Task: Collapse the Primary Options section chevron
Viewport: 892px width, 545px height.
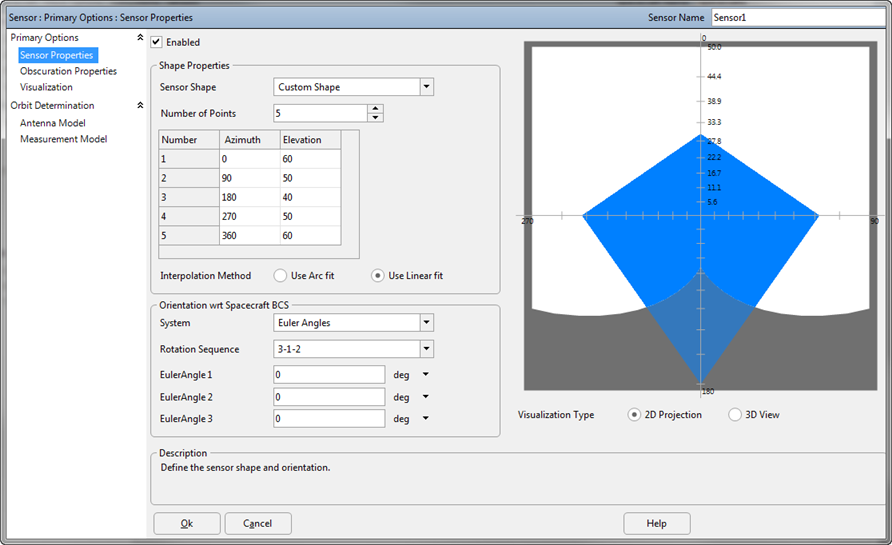Action: [x=140, y=38]
